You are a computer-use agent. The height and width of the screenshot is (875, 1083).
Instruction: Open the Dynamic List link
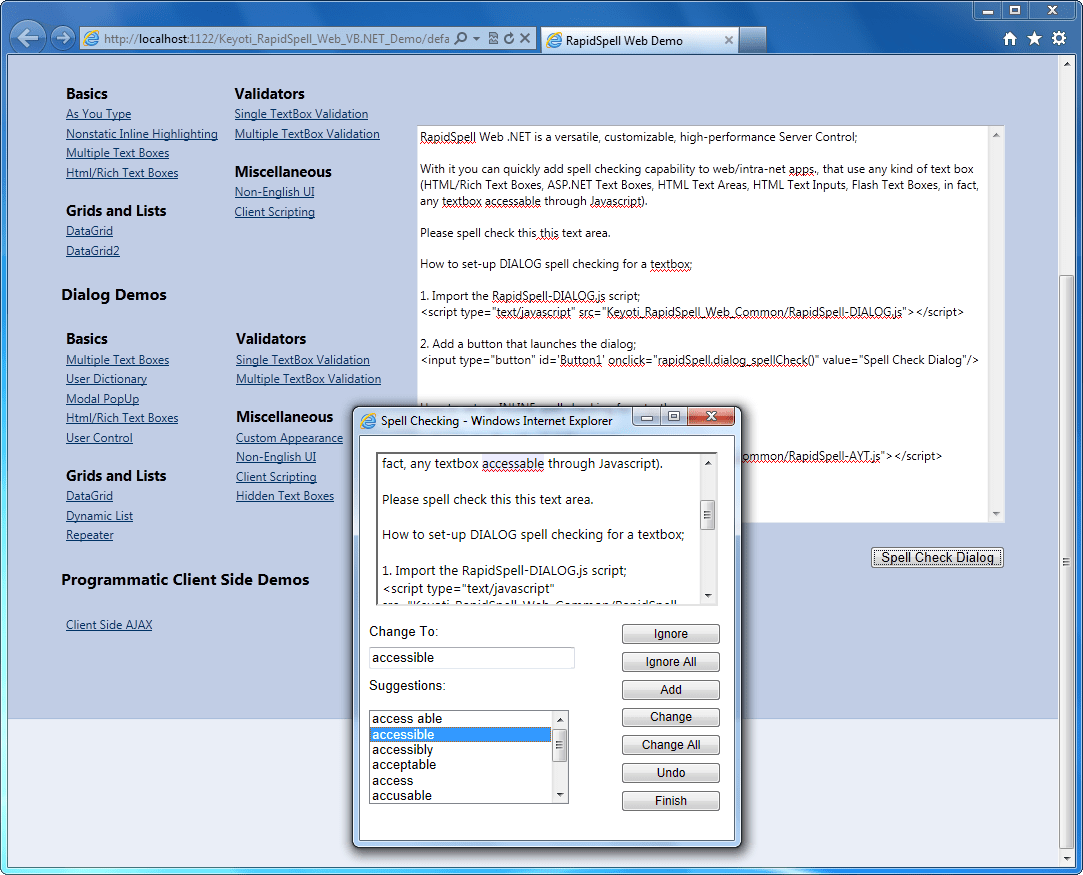point(99,516)
